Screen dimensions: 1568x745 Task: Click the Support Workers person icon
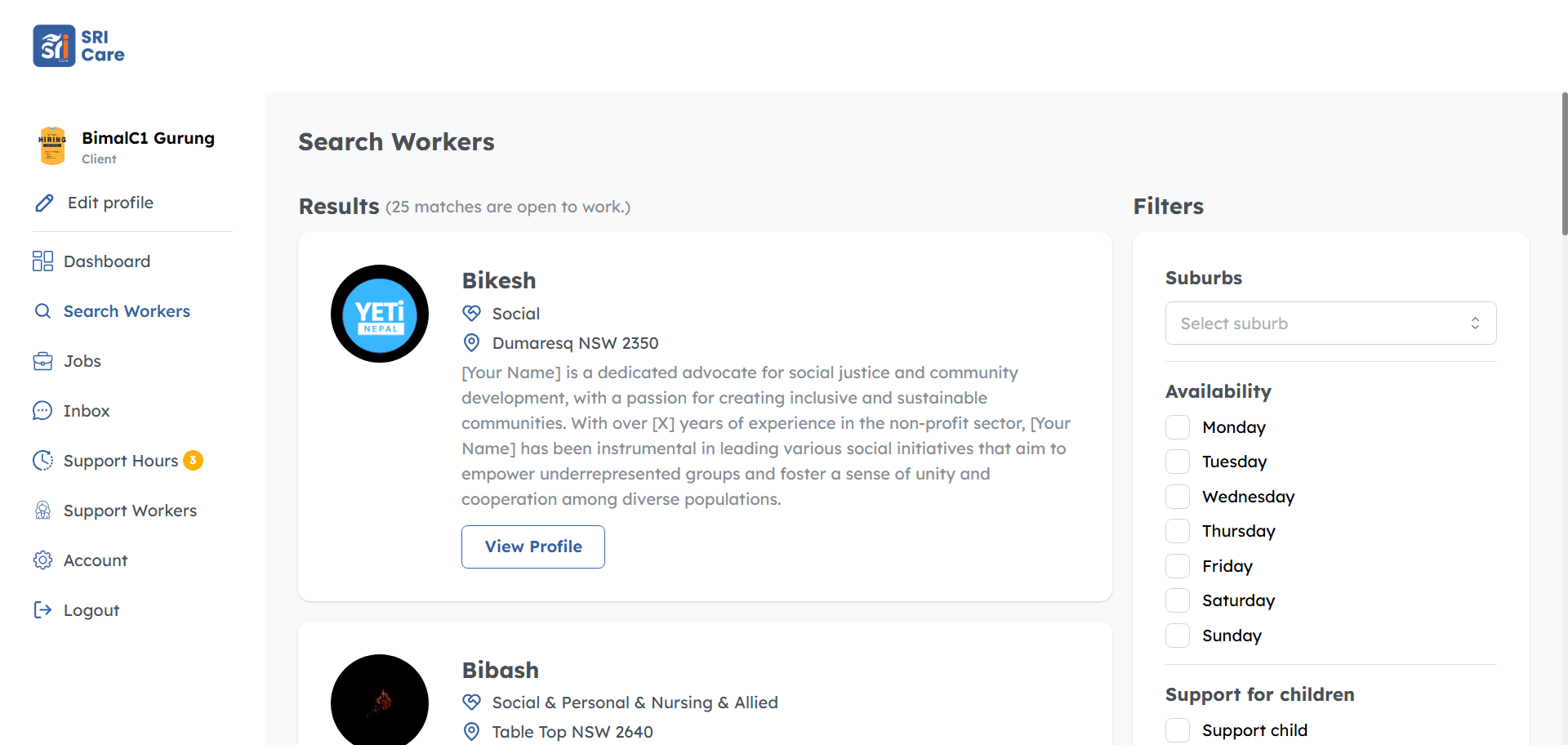click(x=42, y=511)
